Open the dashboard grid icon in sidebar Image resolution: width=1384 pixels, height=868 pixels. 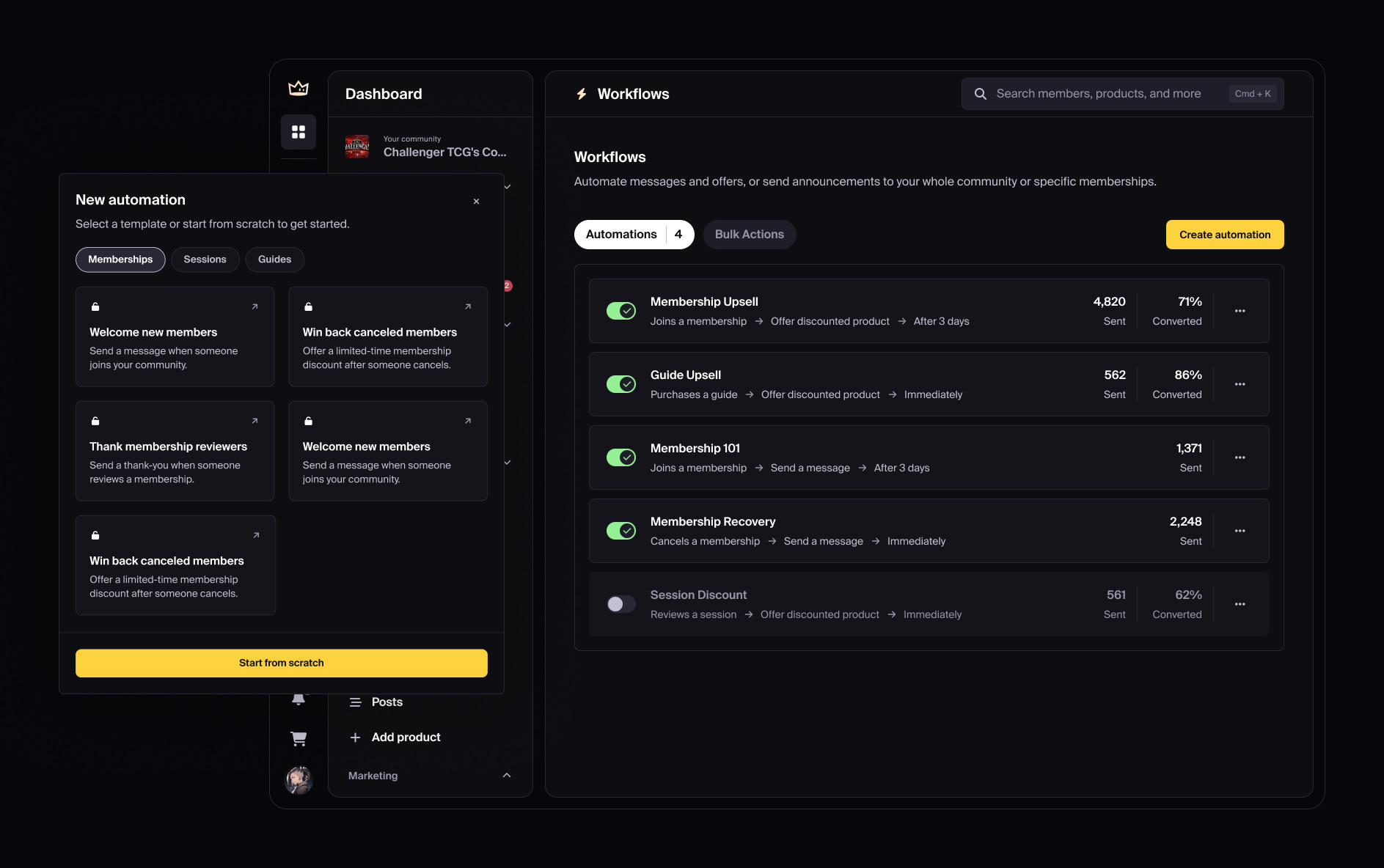point(299,132)
